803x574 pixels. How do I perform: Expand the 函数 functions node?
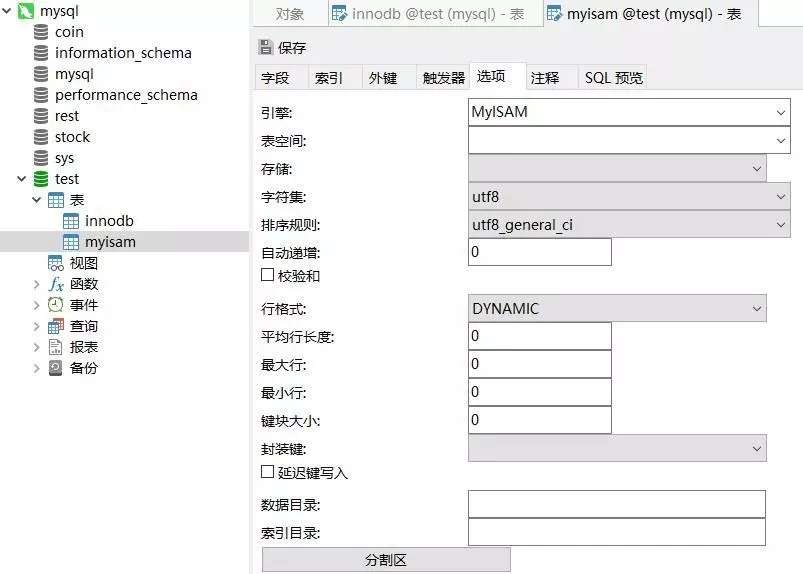coord(36,284)
